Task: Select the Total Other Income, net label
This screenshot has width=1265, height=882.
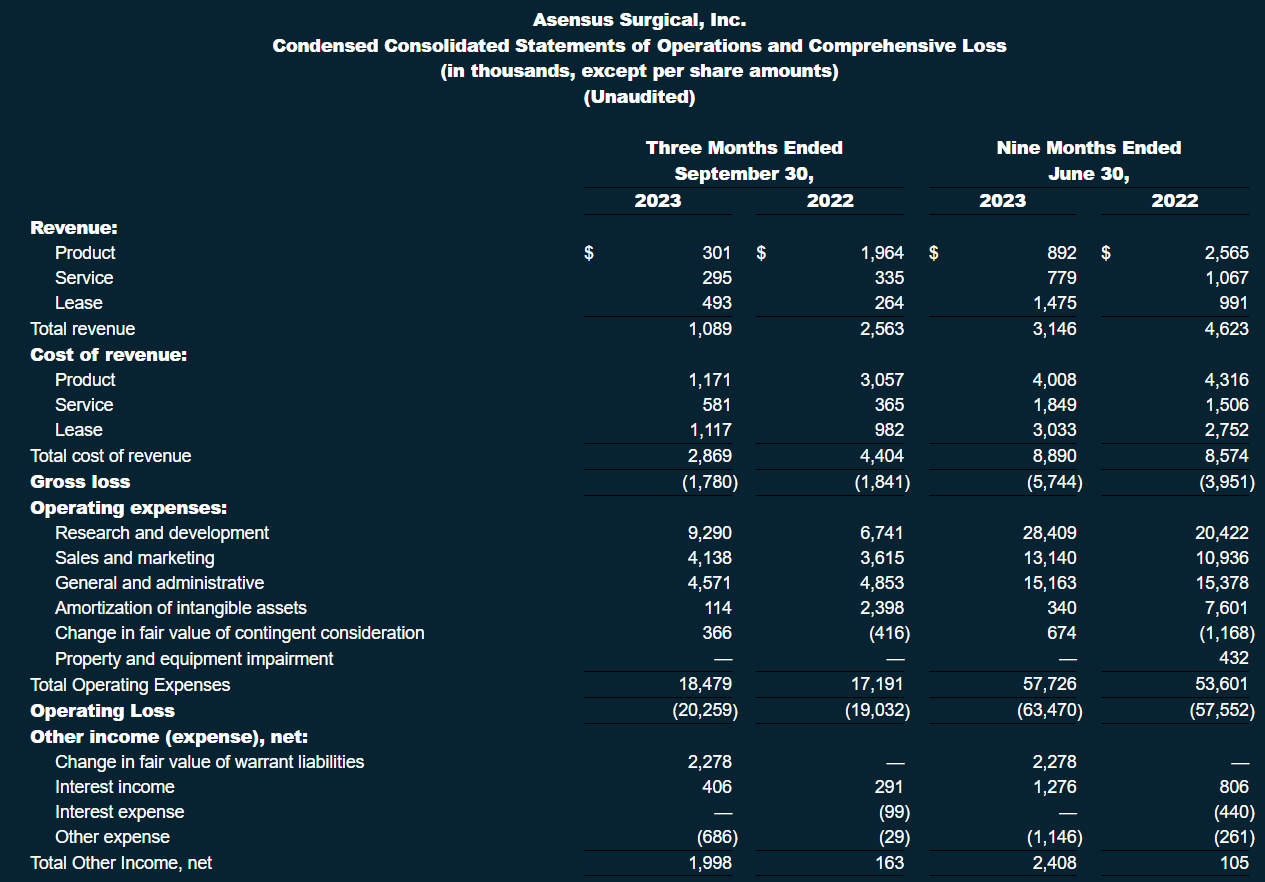Action: tap(121, 863)
